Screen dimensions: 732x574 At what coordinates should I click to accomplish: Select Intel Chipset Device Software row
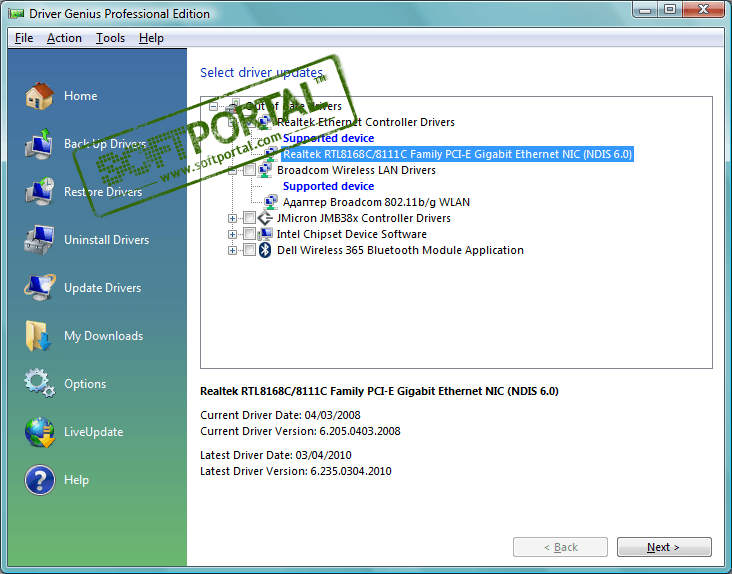[x=352, y=234]
